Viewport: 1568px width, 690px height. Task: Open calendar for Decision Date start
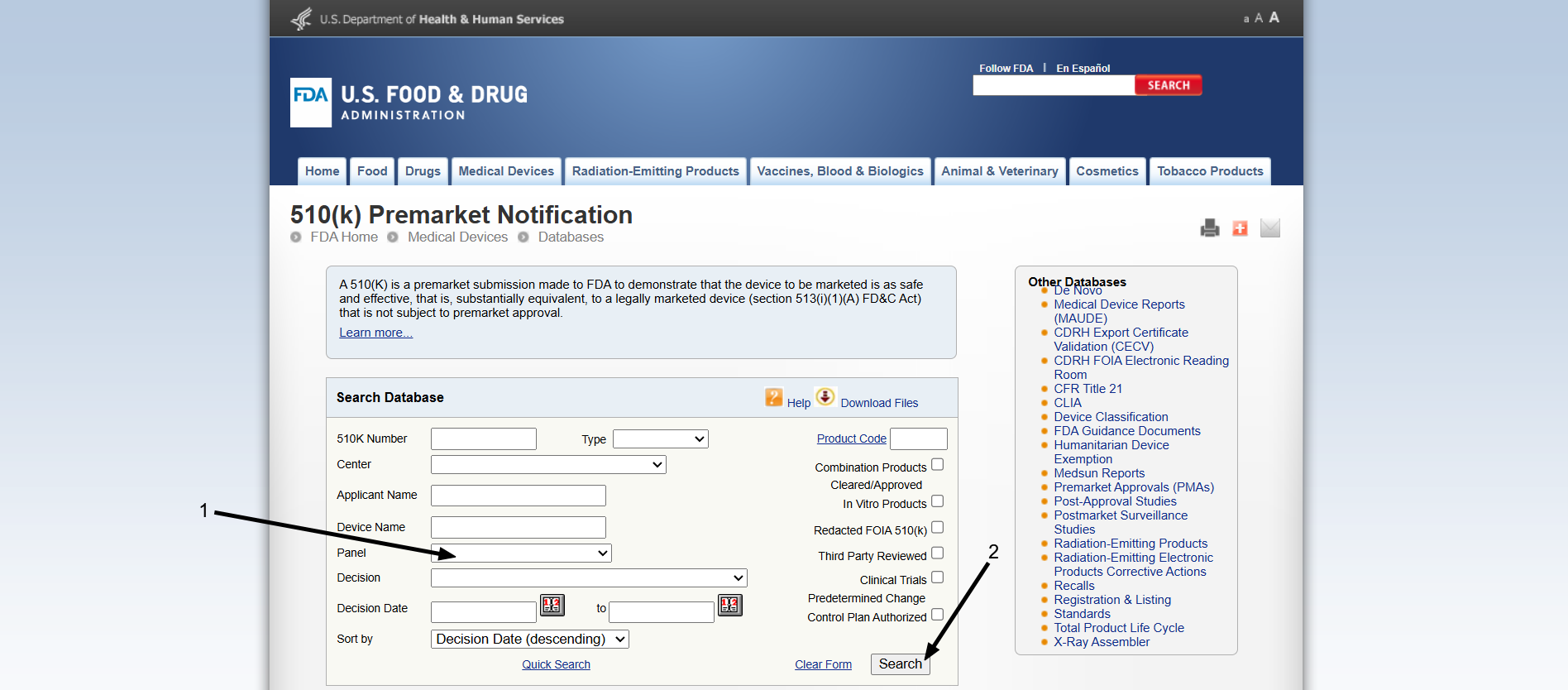click(x=552, y=606)
